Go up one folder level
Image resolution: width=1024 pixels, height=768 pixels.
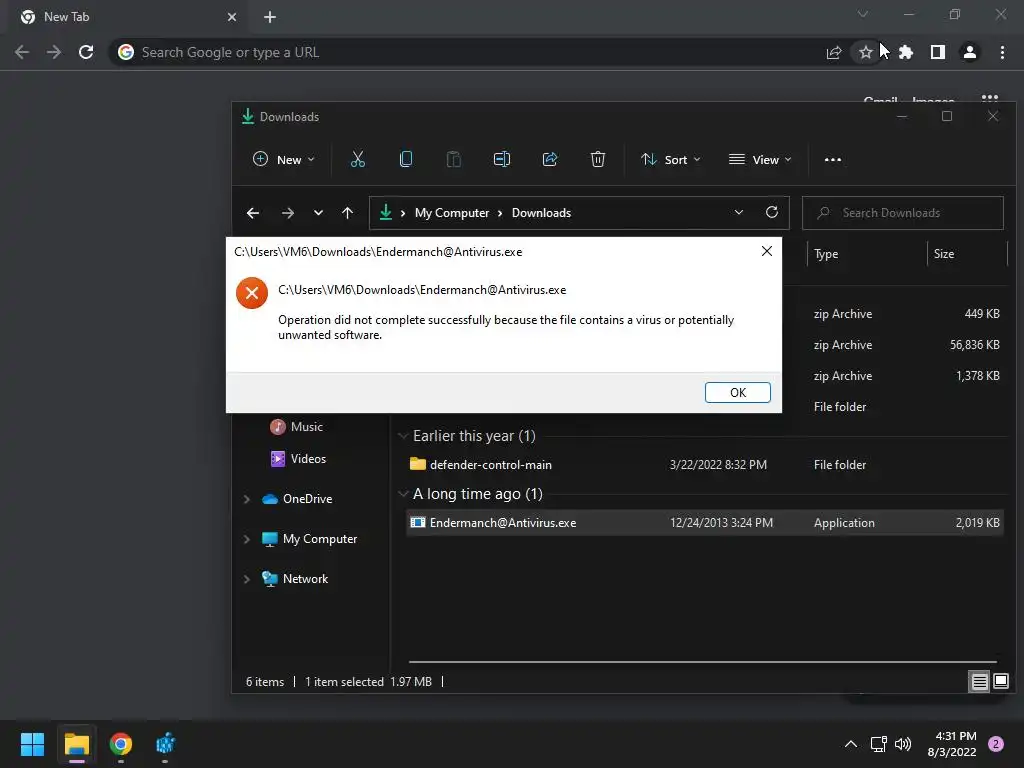click(x=347, y=213)
